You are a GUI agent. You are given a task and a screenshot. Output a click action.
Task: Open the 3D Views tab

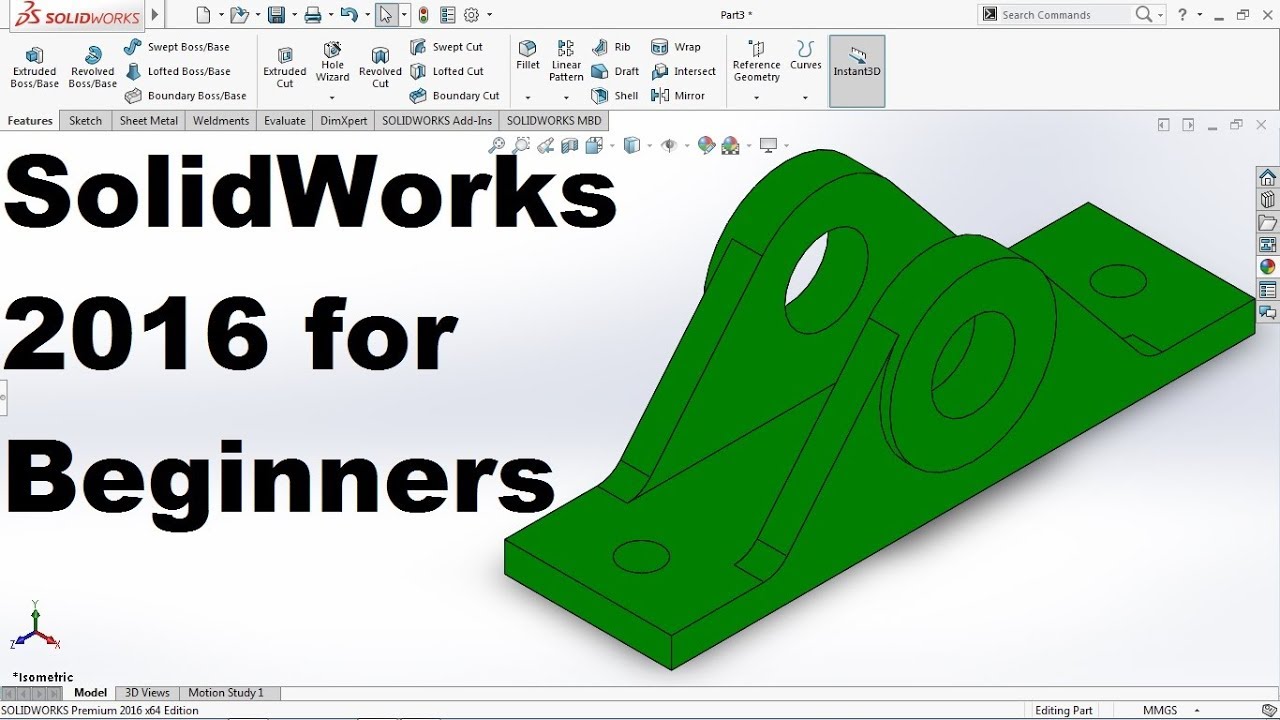point(147,693)
